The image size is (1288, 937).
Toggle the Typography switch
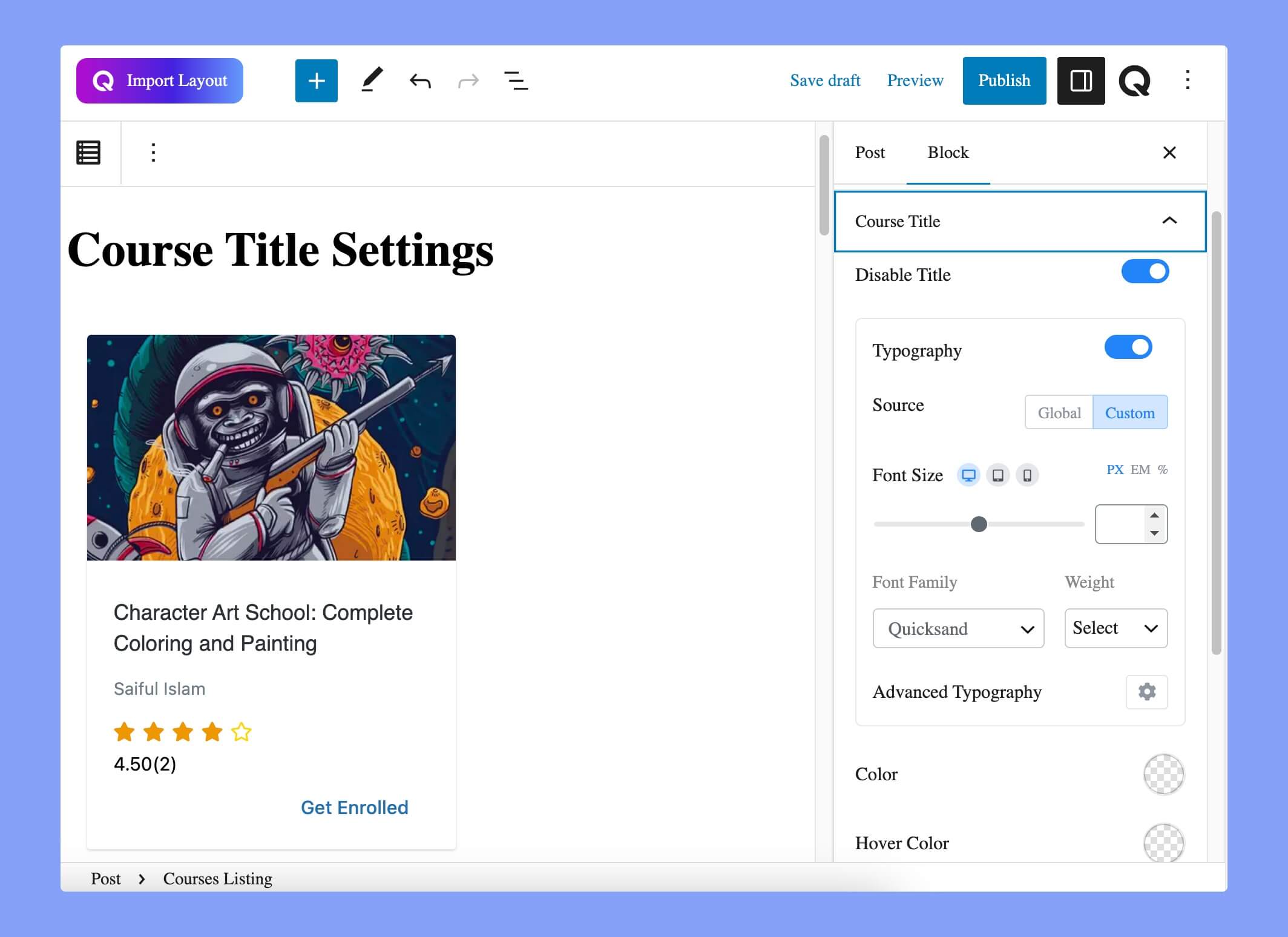(1128, 347)
